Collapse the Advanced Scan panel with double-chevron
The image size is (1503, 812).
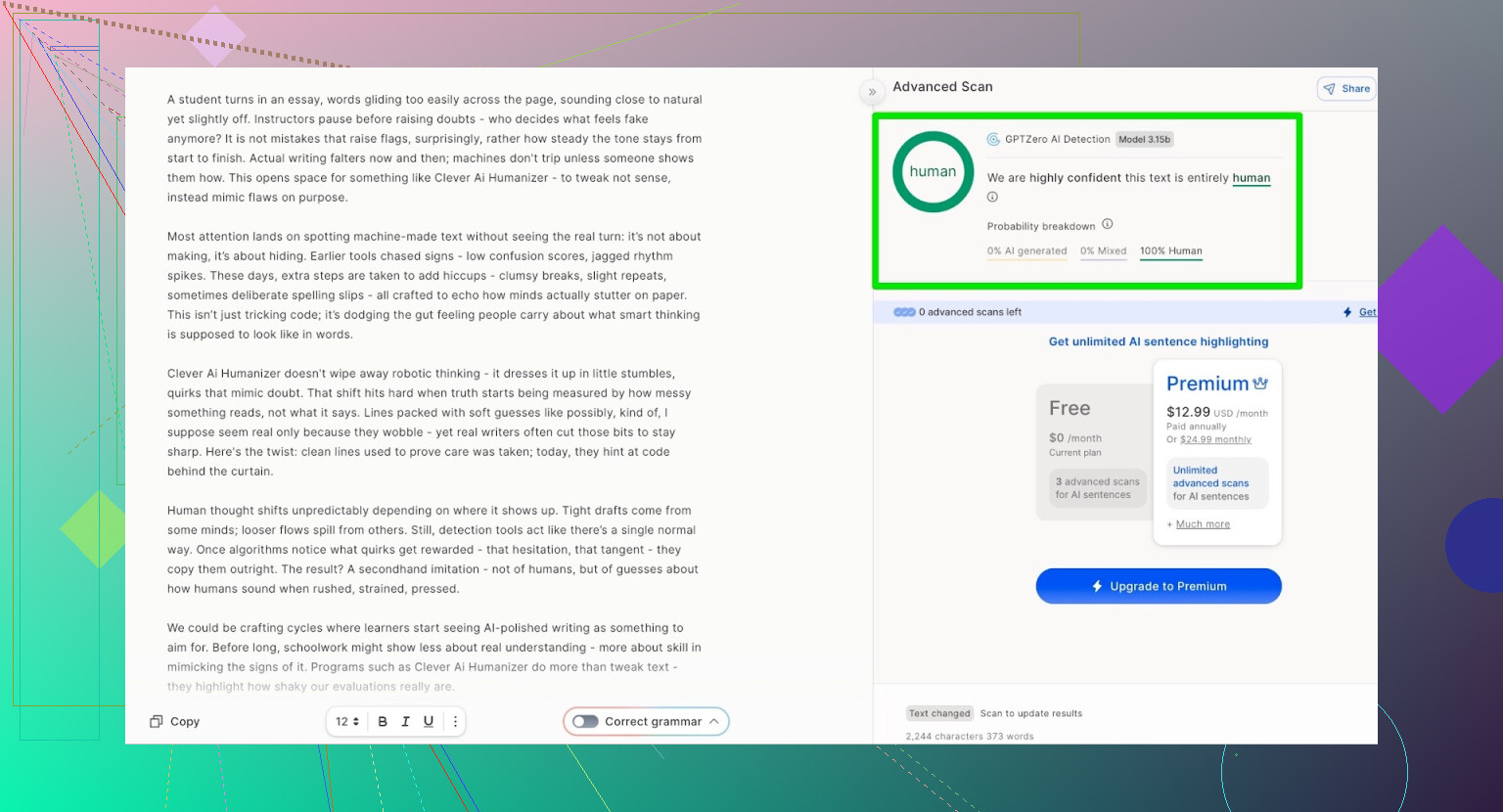coord(872,92)
